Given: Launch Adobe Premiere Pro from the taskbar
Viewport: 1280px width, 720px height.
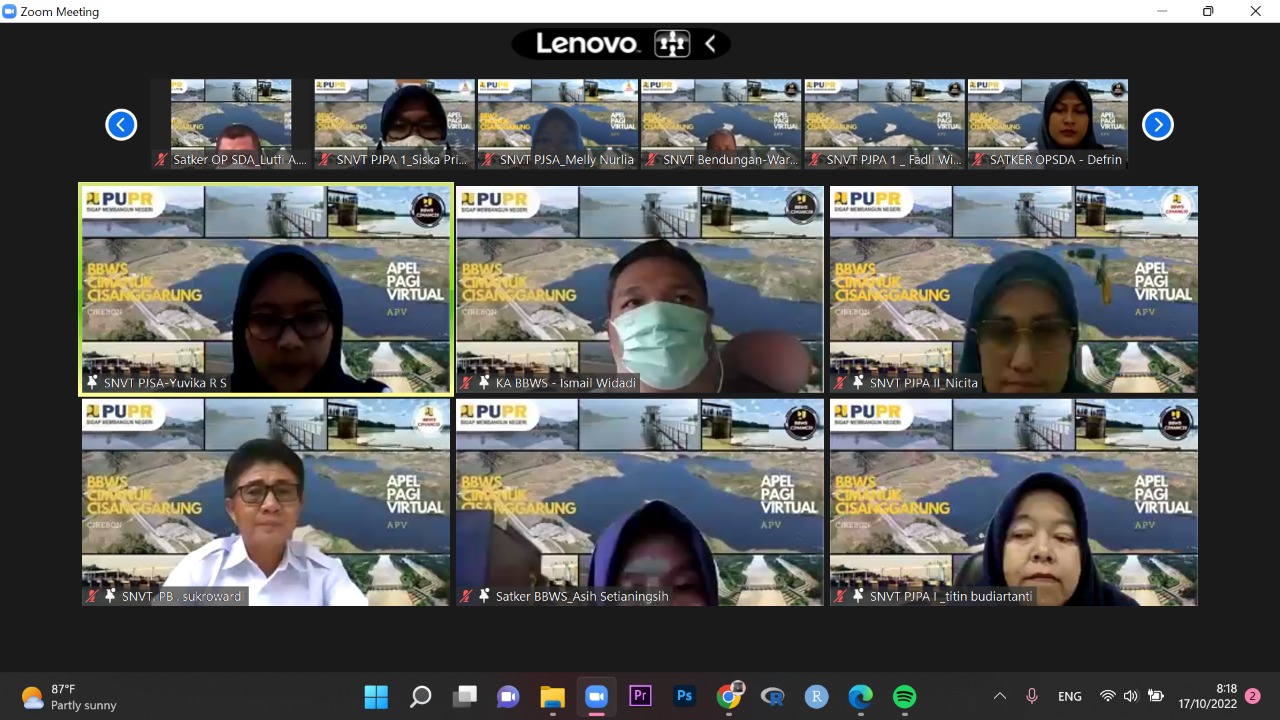Looking at the screenshot, I should tap(640, 696).
